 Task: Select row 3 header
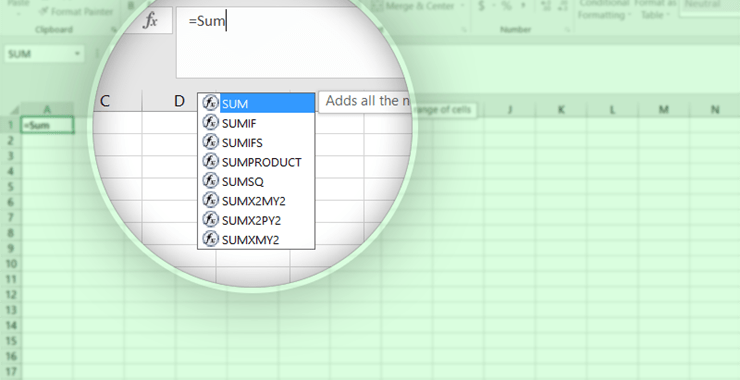coord(10,156)
